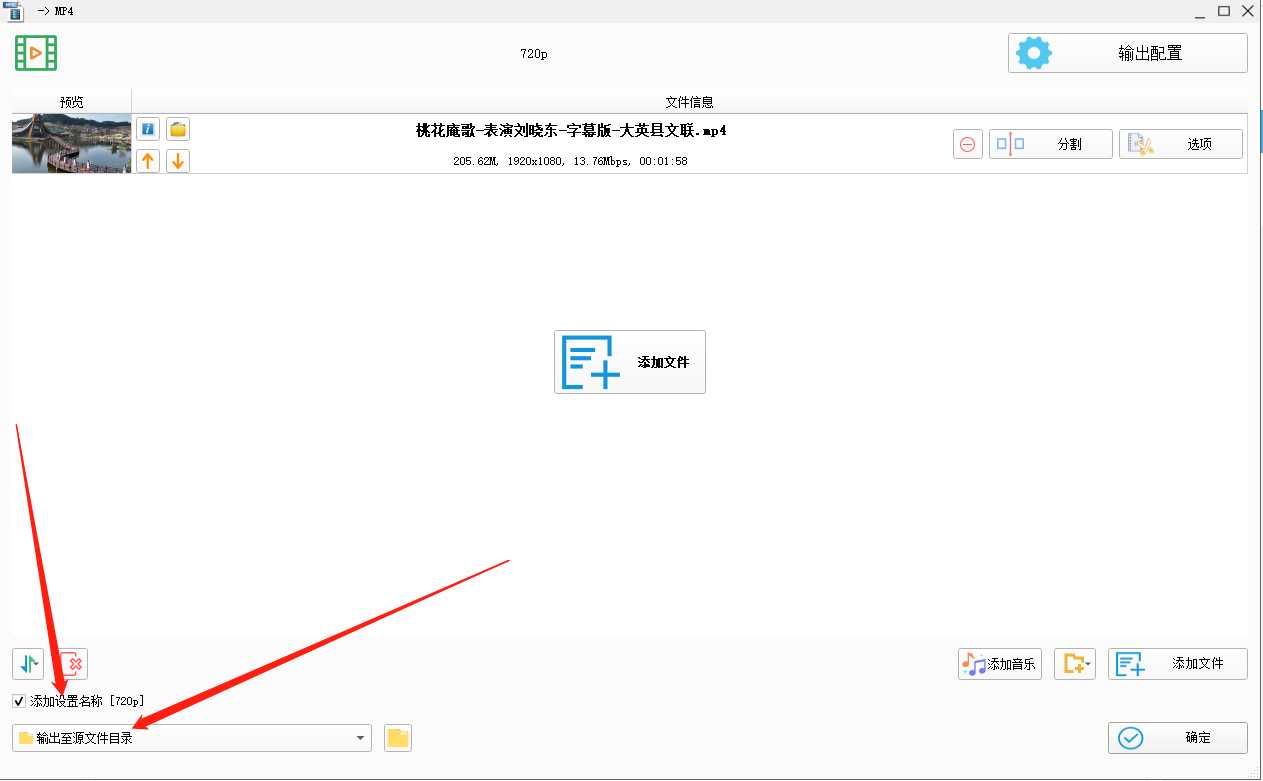Open 输出配置 output settings
1263x781 pixels.
(1127, 53)
